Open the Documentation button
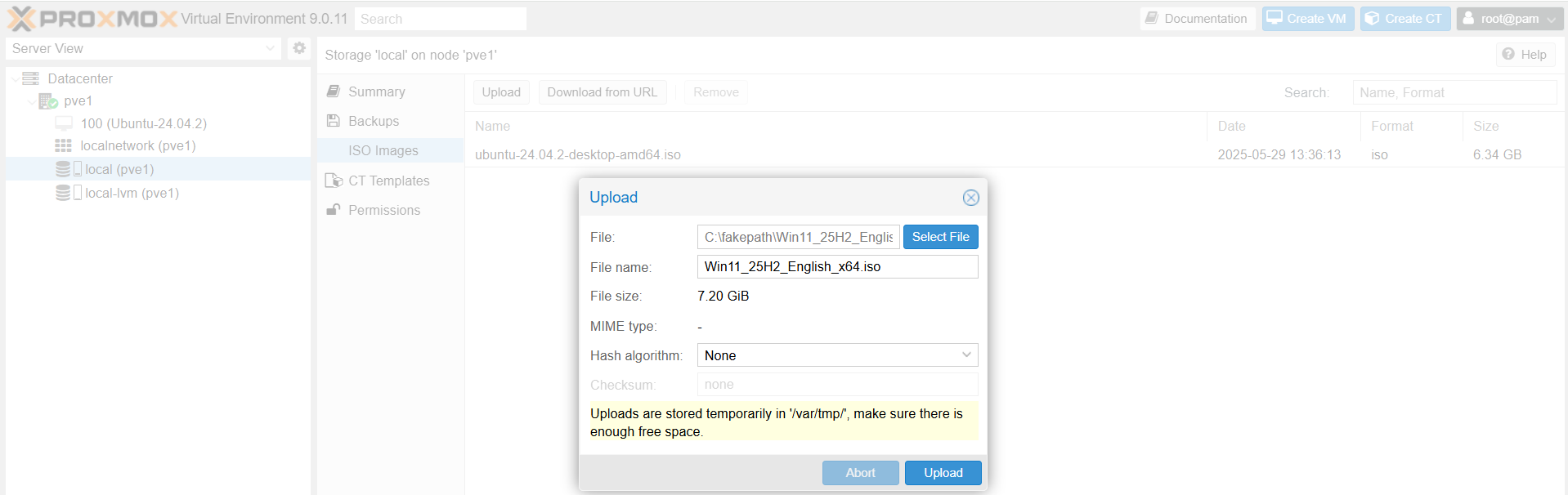The width and height of the screenshot is (1568, 495). [x=1197, y=18]
